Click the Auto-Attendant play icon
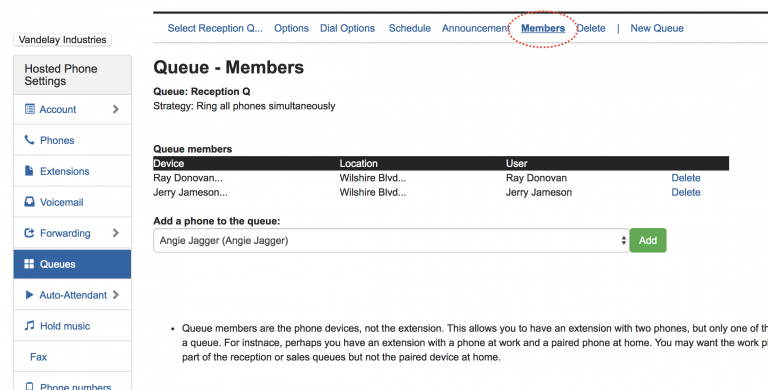 (29, 294)
